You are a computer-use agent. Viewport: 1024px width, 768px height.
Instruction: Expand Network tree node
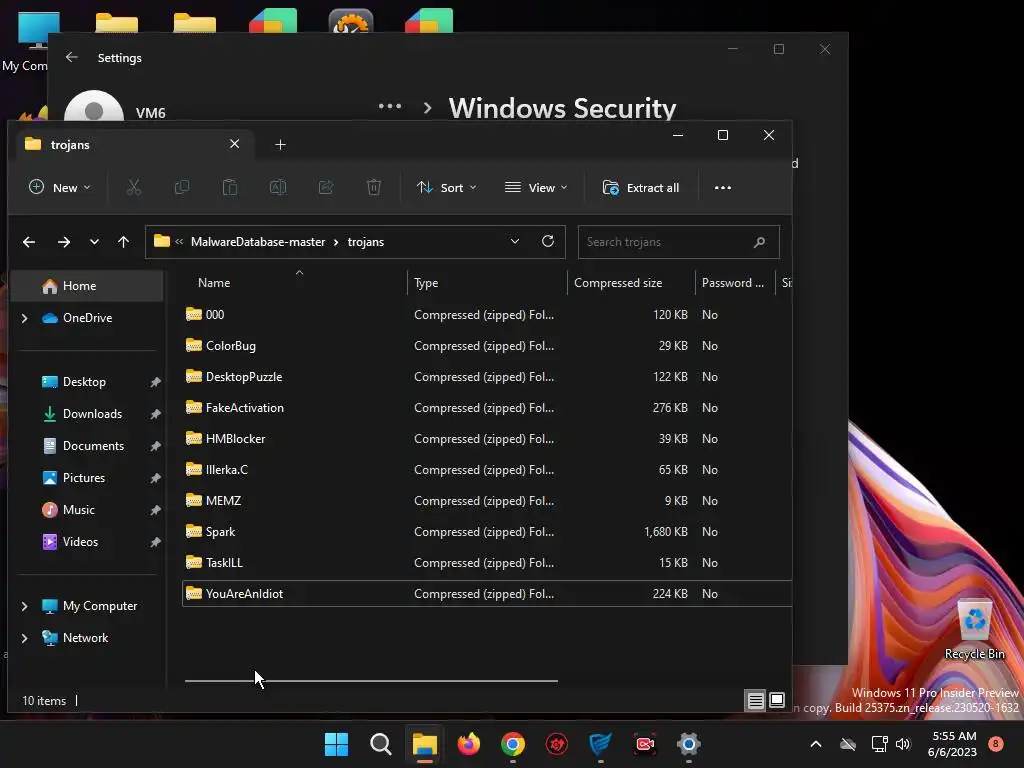(x=25, y=638)
